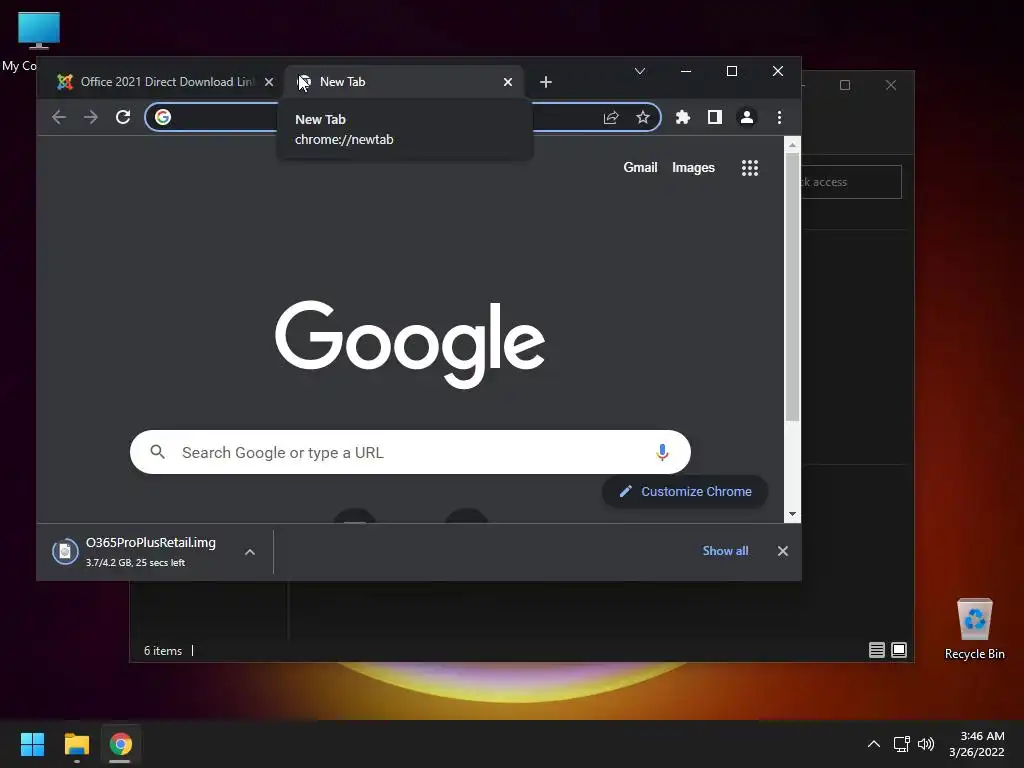Open the network tray icon
Viewport: 1024px width, 768px height.
(x=901, y=744)
